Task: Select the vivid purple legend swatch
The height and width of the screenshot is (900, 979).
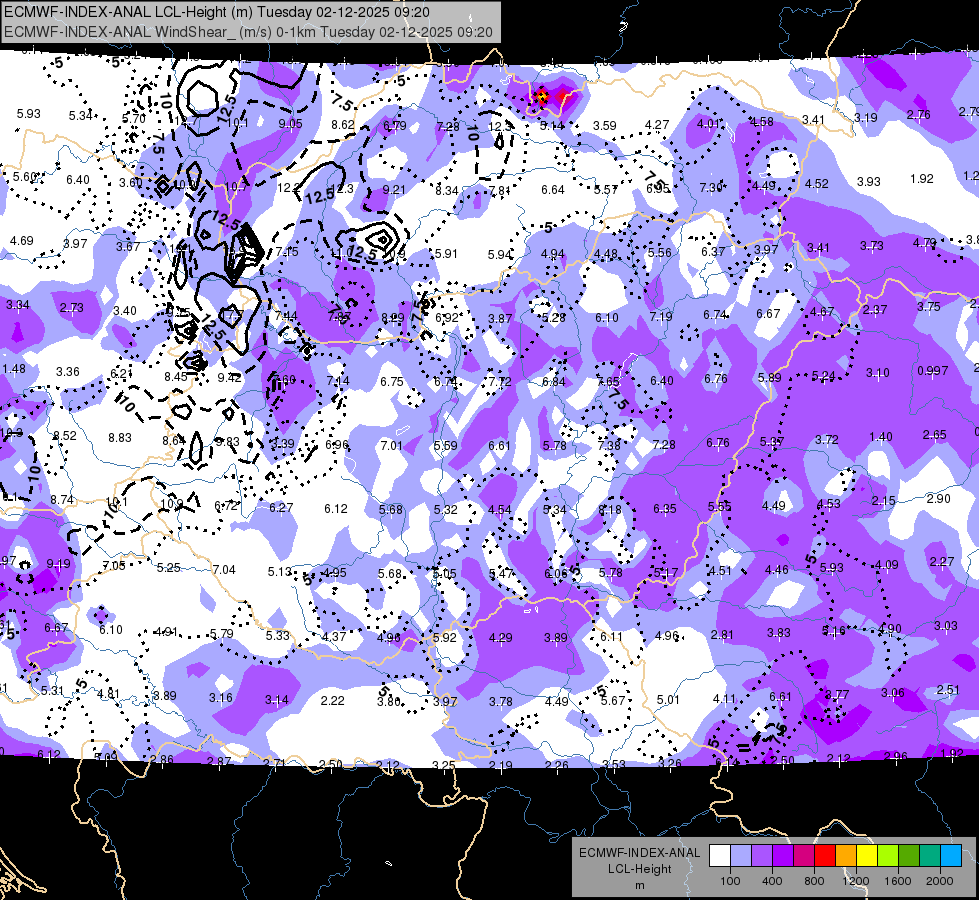Action: pyautogui.click(x=783, y=856)
